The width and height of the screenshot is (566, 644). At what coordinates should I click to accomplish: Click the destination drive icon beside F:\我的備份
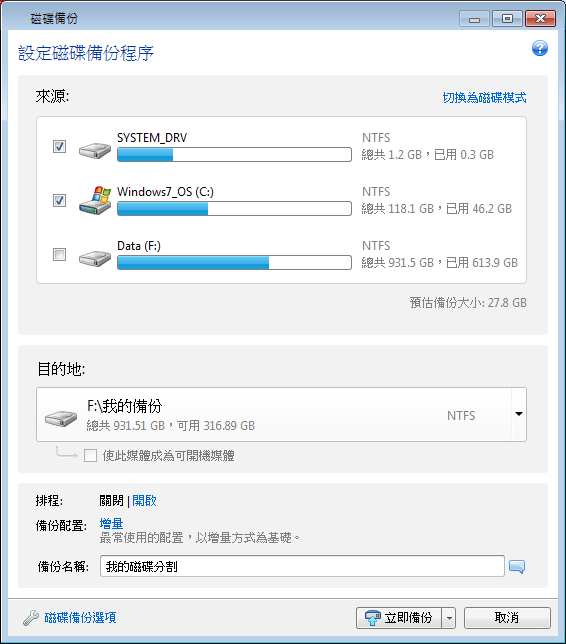pos(61,418)
